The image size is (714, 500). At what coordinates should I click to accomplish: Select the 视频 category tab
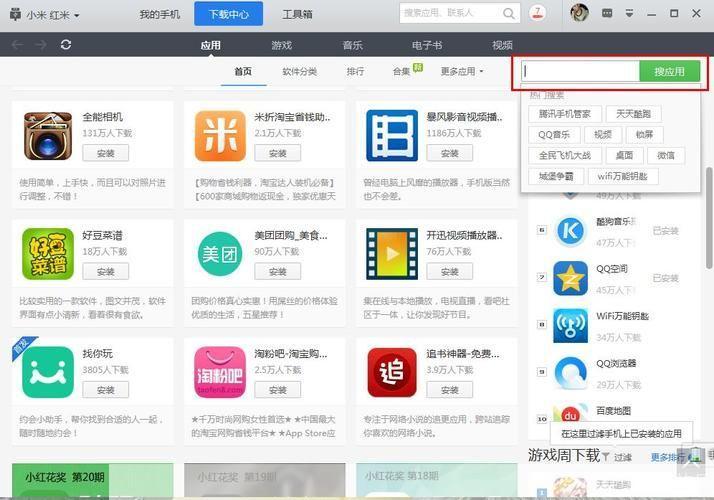pyautogui.click(x=502, y=45)
